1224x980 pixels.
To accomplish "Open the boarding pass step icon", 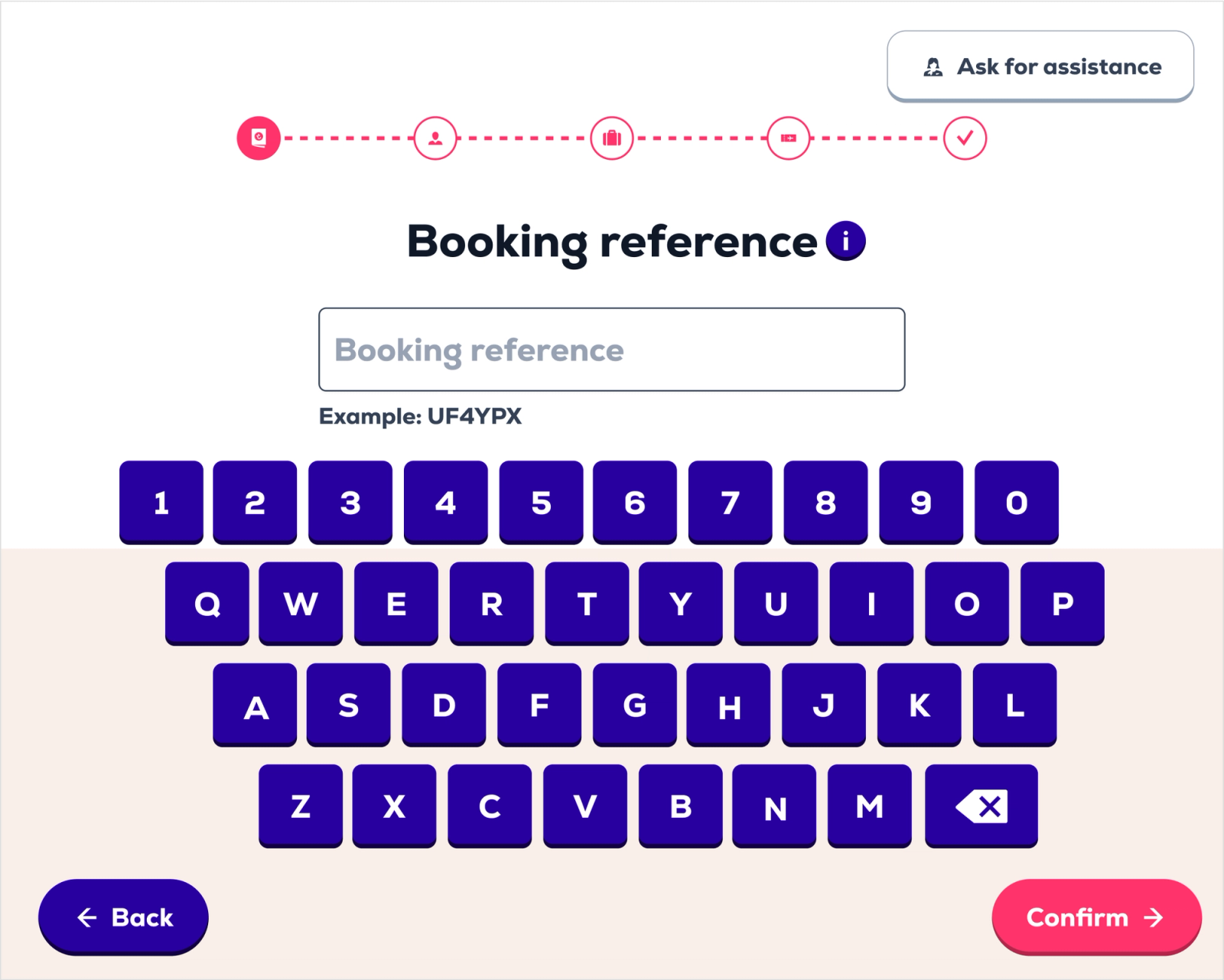I will [x=787, y=138].
